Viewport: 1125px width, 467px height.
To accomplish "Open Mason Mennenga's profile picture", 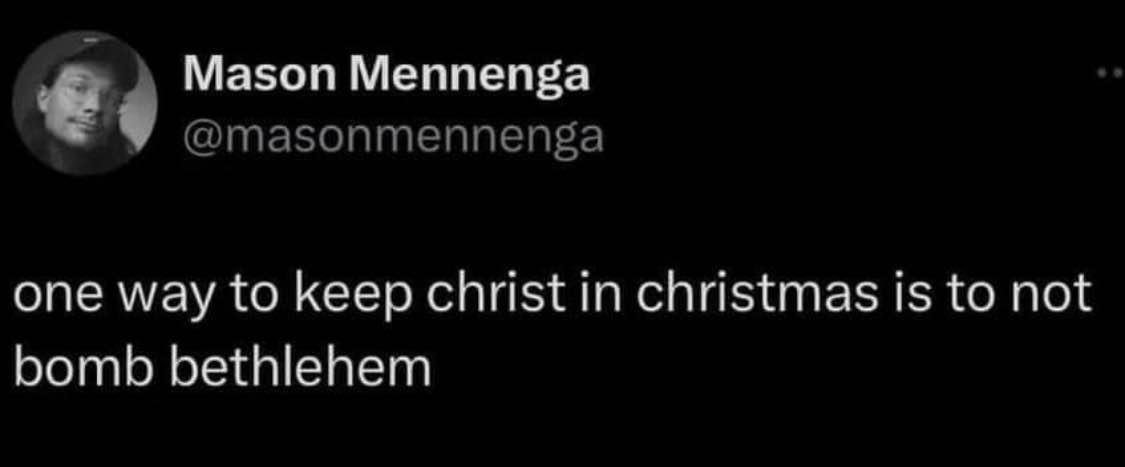I will tap(89, 103).
